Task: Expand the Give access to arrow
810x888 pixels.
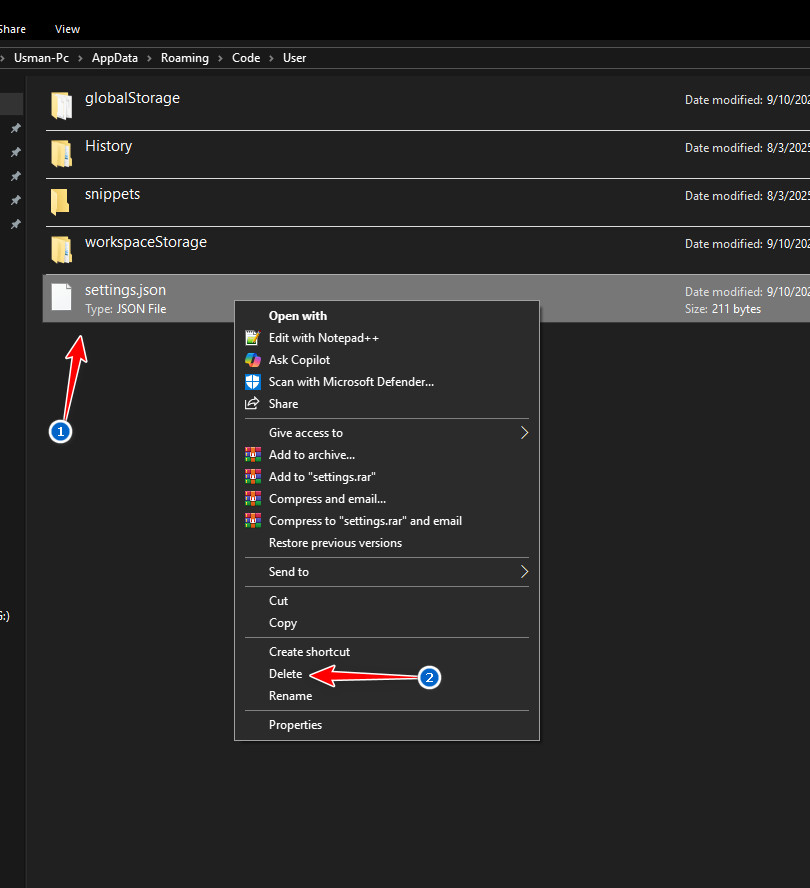Action: tap(525, 433)
